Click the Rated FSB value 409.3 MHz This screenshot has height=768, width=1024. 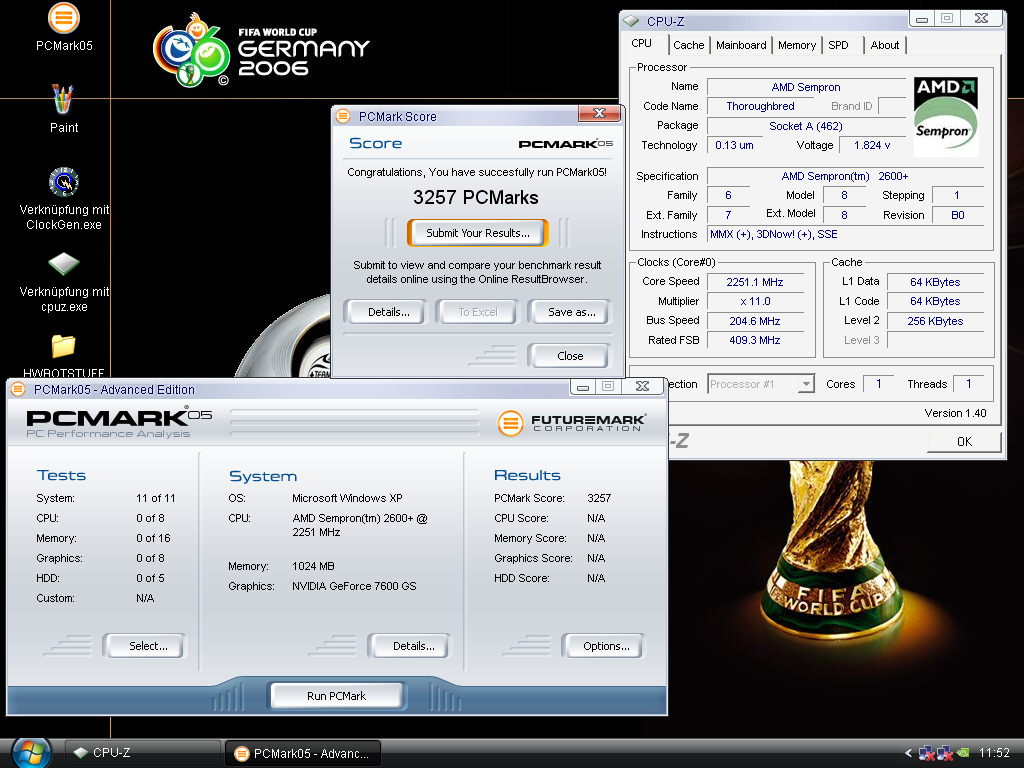tap(754, 340)
